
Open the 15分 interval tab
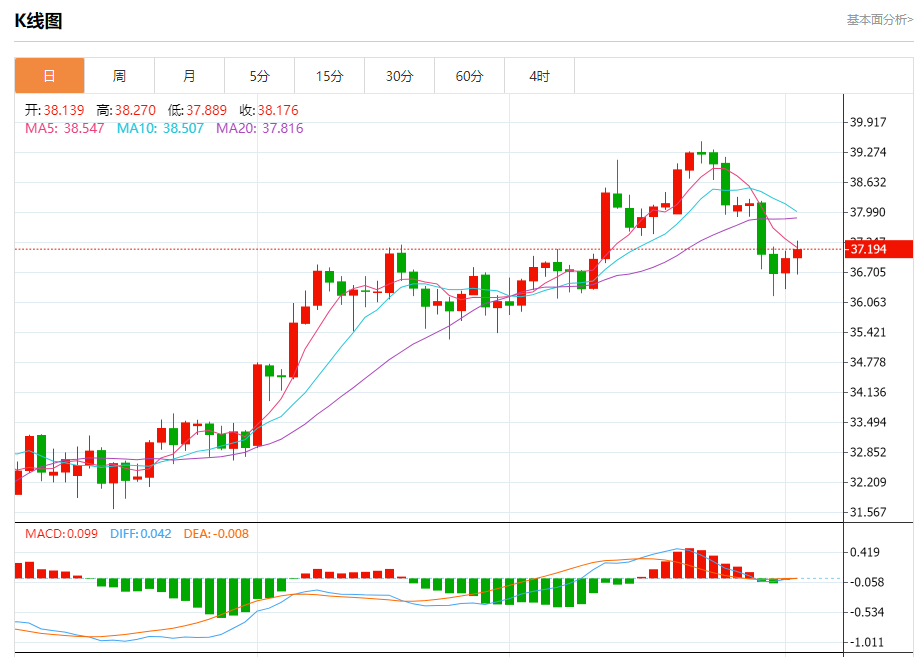[x=329, y=76]
